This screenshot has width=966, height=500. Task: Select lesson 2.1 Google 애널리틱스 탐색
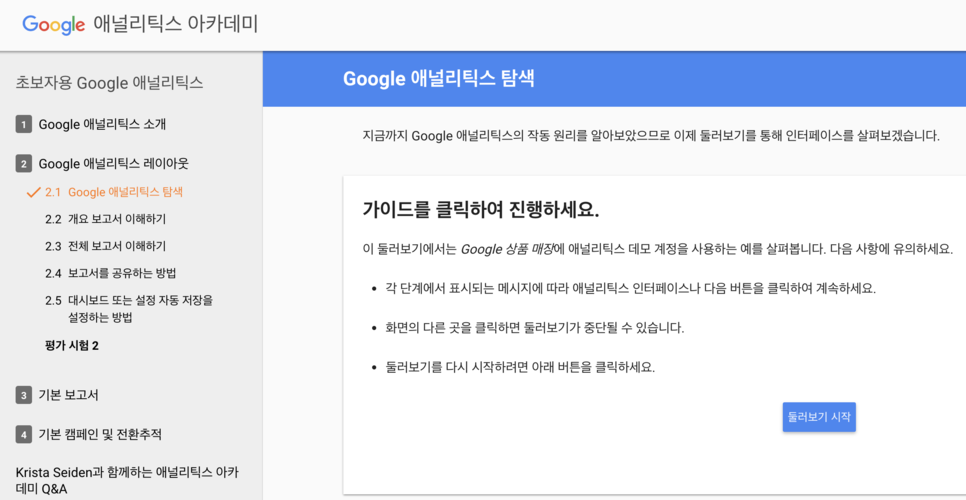point(114,192)
